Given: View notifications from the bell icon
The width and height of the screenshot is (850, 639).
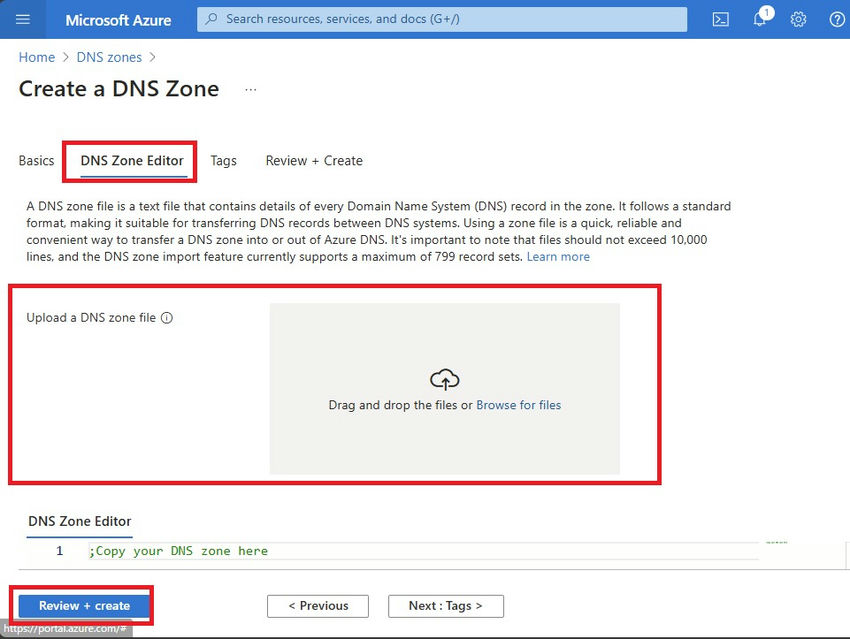Looking at the screenshot, I should pos(758,19).
